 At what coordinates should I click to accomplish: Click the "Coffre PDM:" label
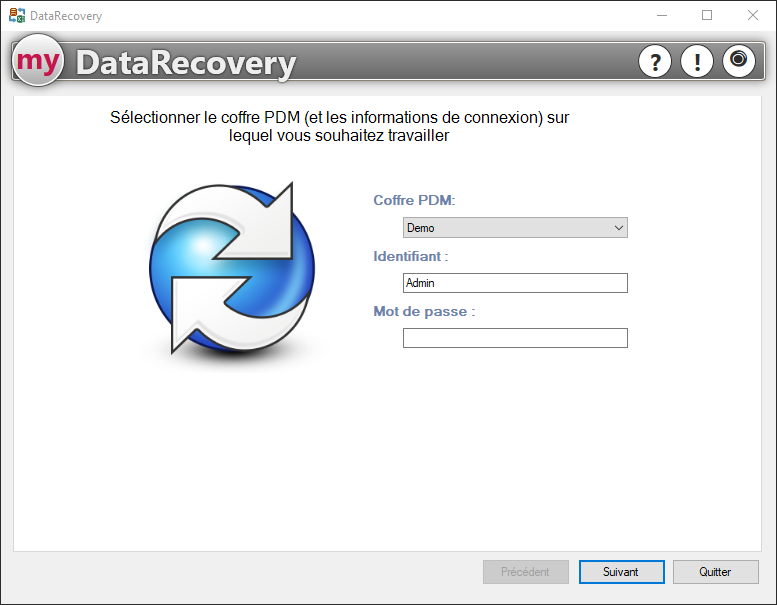click(x=414, y=201)
